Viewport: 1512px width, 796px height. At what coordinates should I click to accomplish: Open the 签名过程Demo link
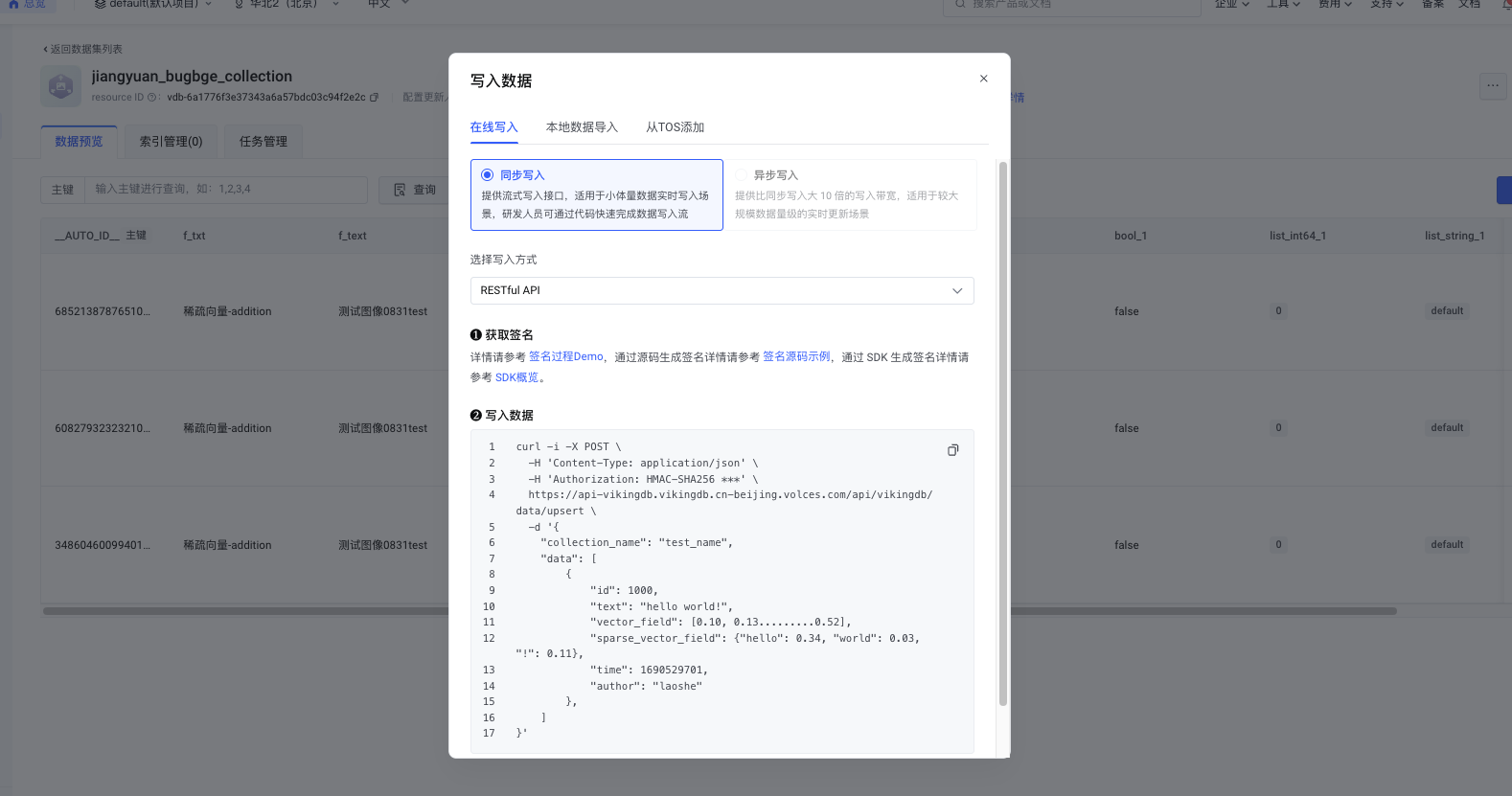(x=566, y=356)
